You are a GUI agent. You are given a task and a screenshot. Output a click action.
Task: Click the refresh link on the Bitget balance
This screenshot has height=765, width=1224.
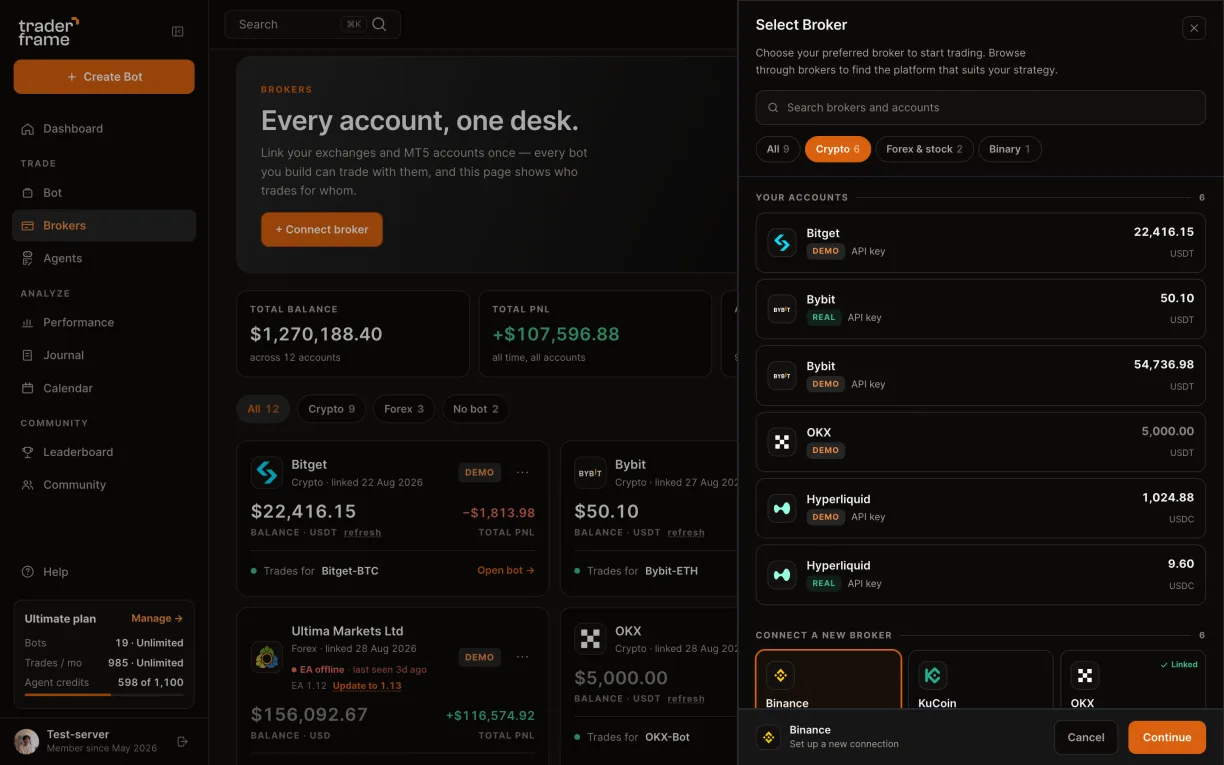tap(362, 533)
